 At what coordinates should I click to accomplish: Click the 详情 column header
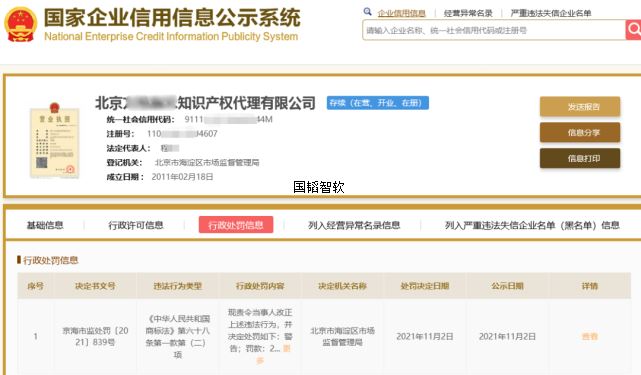(x=589, y=286)
